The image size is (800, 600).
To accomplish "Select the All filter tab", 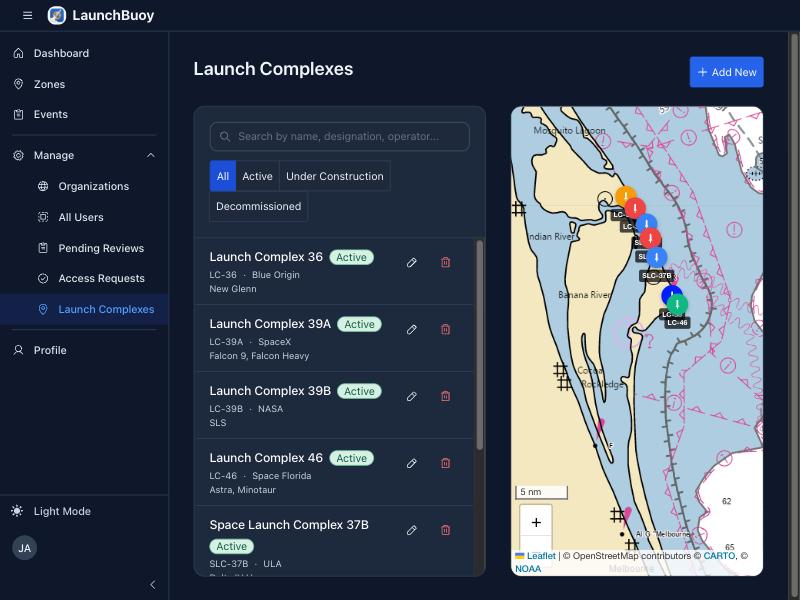I will [223, 176].
